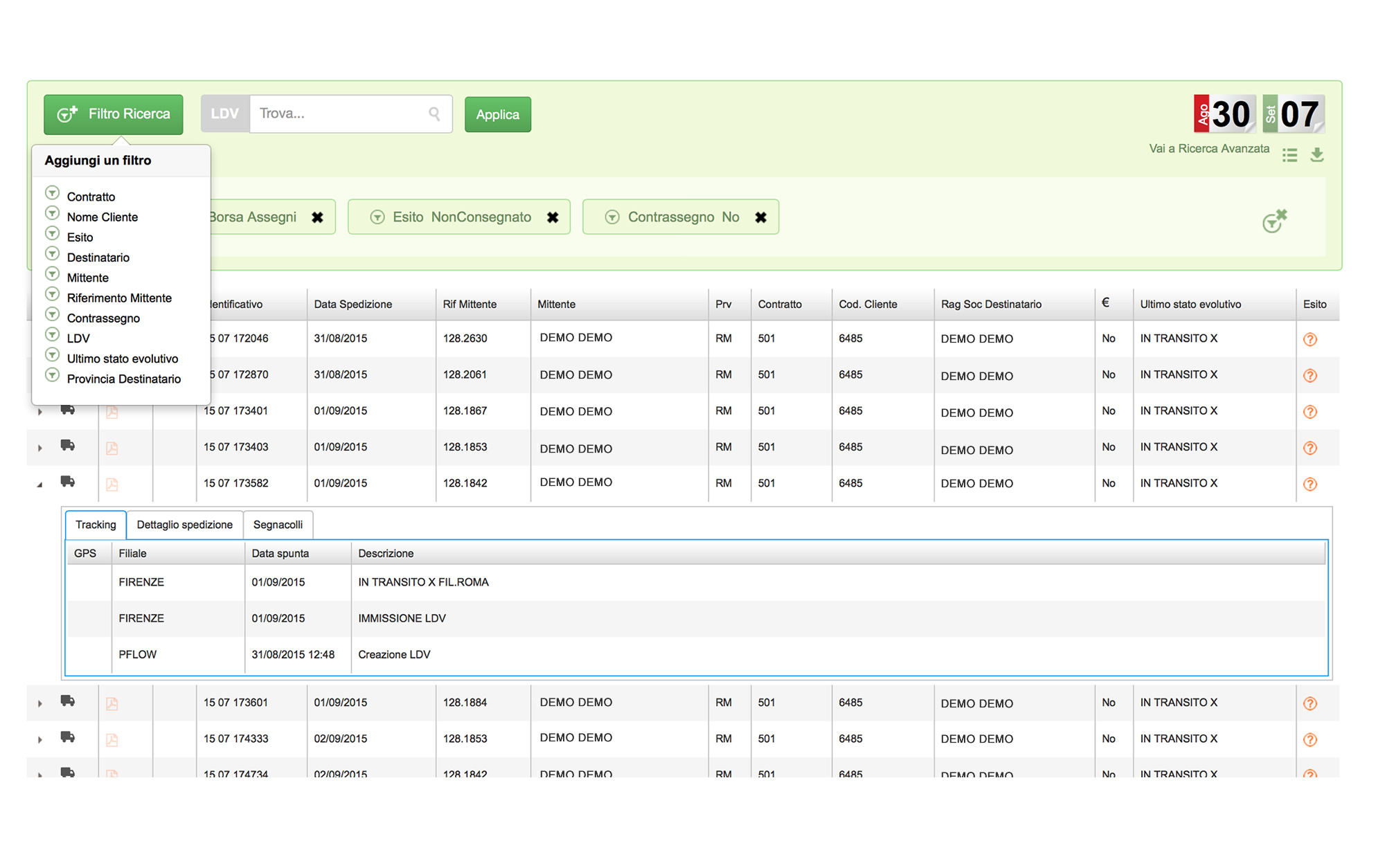
Task: Follow the Vai a Ricerca Avanzata link
Action: tap(1208, 149)
